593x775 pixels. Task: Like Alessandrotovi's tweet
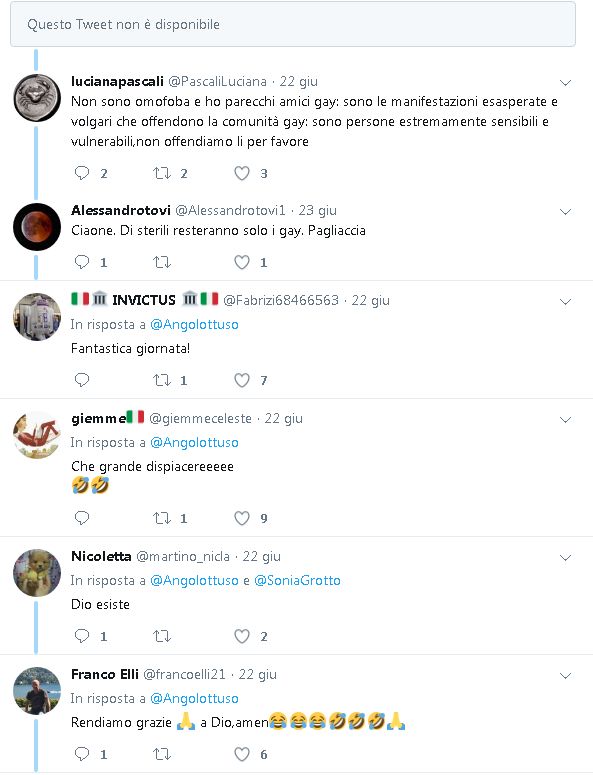tap(242, 262)
